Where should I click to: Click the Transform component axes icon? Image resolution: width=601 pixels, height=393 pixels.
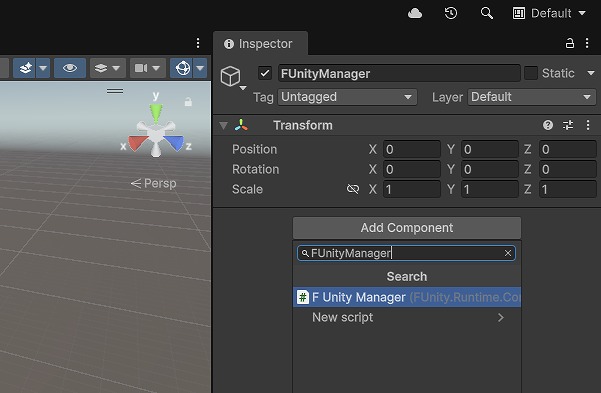[x=241, y=125]
